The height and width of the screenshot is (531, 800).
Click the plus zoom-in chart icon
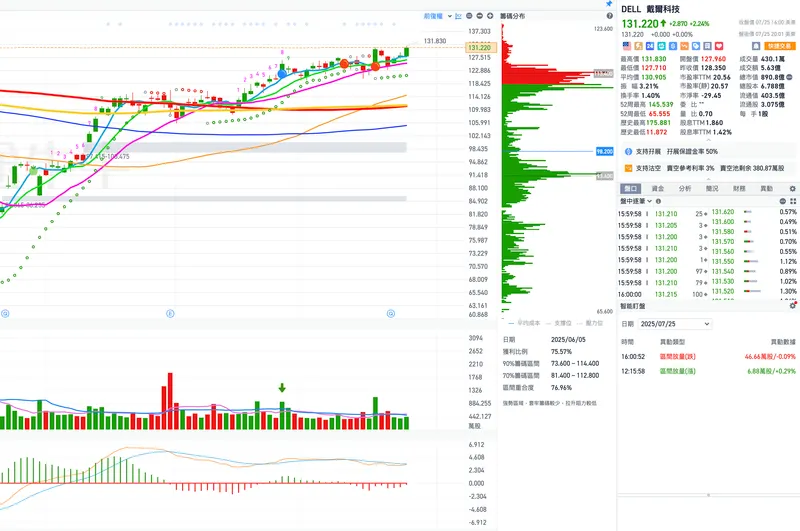(490, 16)
